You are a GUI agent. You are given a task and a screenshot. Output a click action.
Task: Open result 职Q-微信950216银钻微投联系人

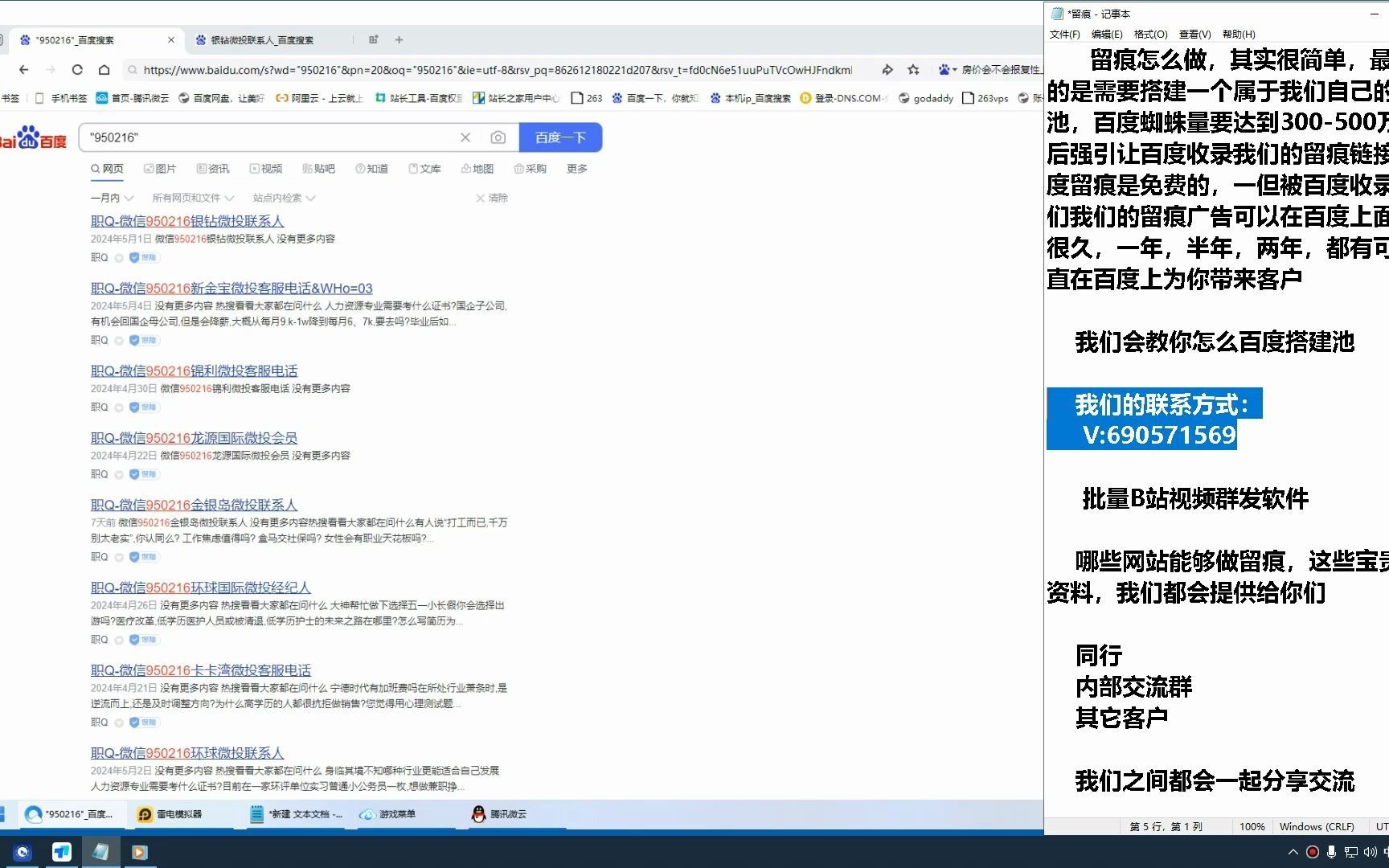(187, 221)
